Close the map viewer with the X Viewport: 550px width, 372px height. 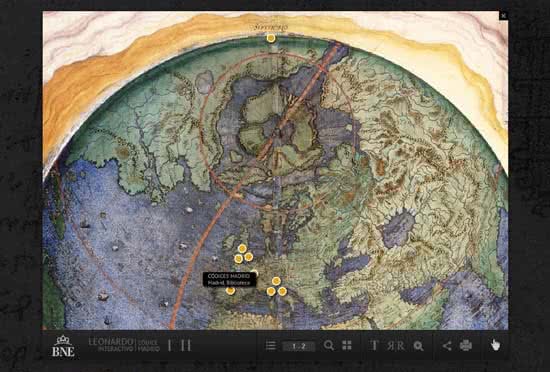pos(503,15)
